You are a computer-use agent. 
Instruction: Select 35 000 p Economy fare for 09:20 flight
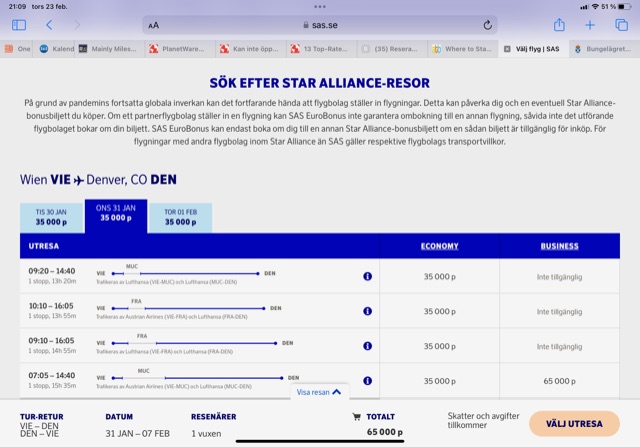tap(439, 276)
